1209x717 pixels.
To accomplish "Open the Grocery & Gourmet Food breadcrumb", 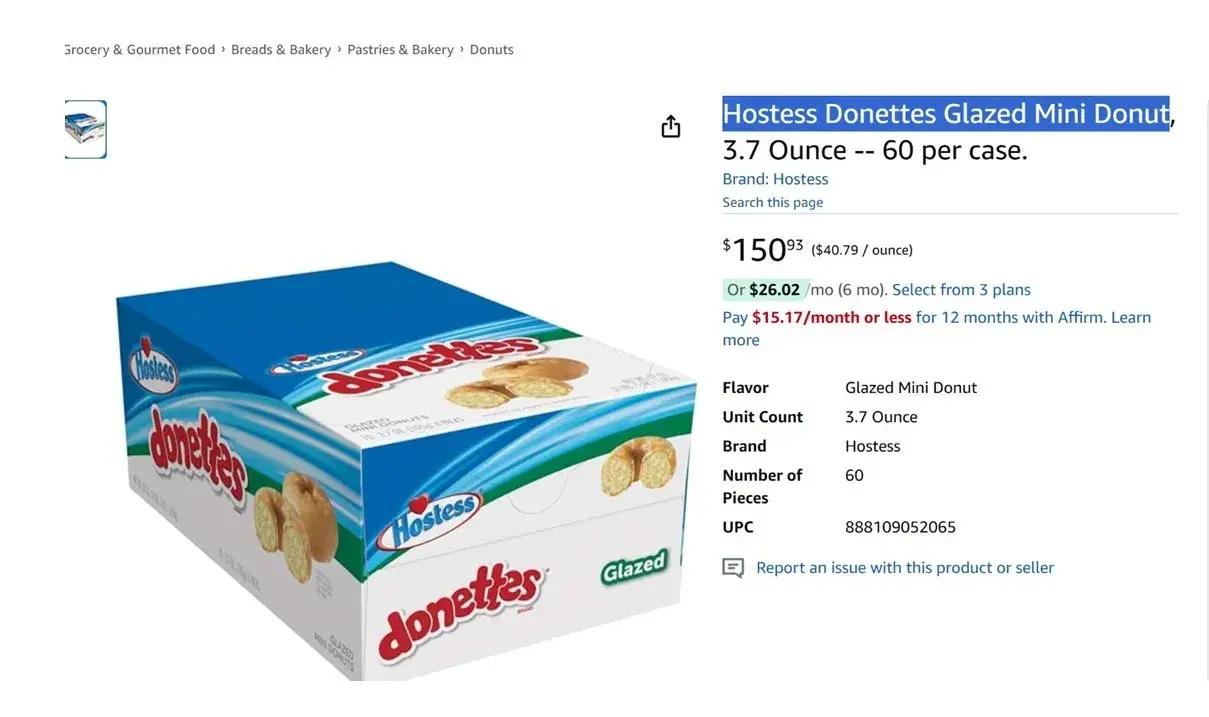I will tap(139, 50).
